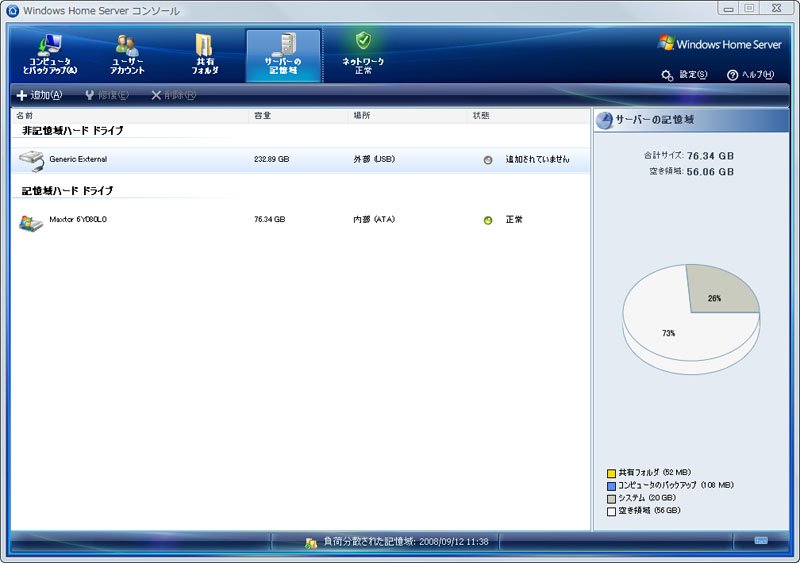Open the コンピュータとバックアップ tab
The image size is (800, 563).
[x=49, y=55]
